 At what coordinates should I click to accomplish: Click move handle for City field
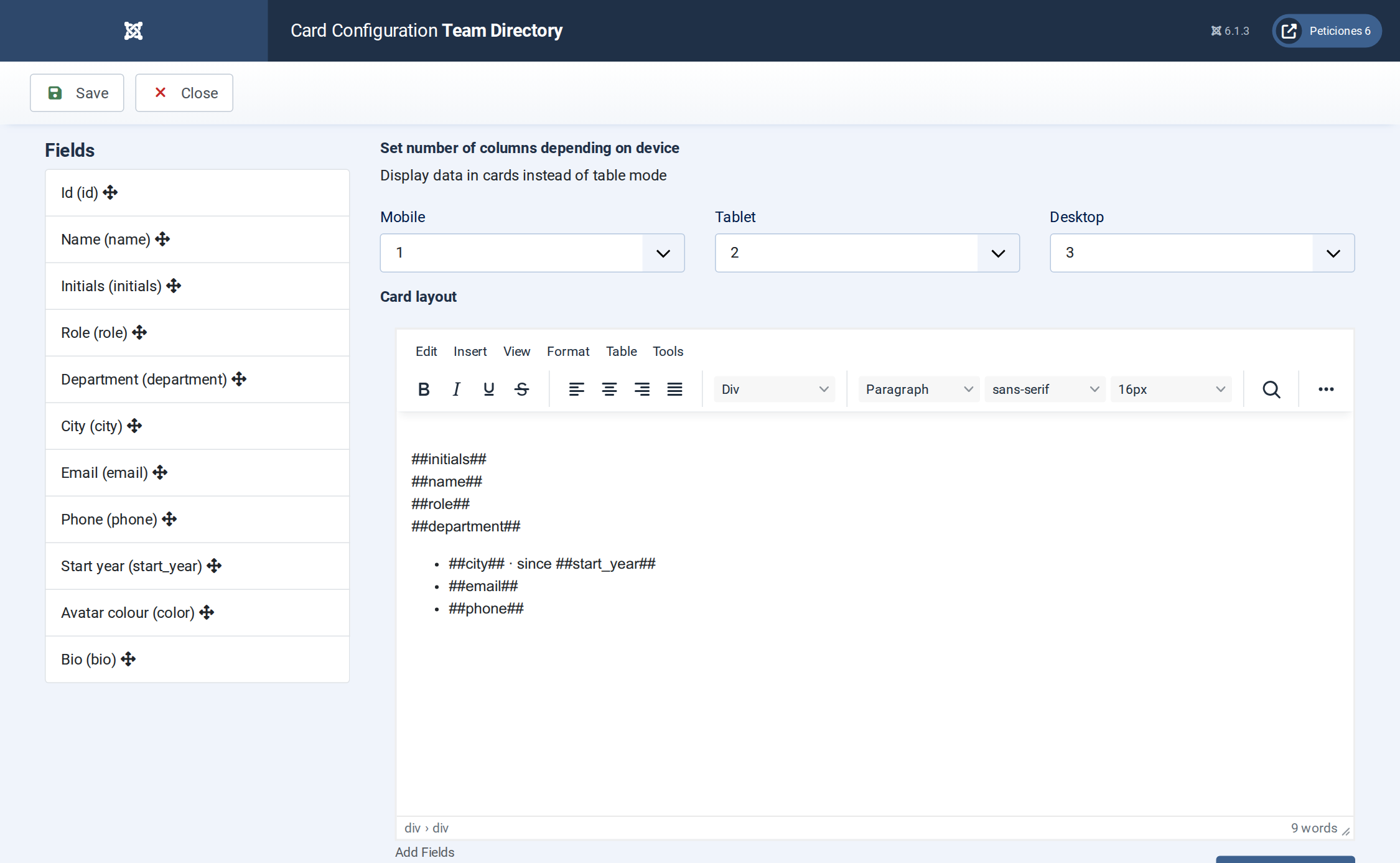[135, 426]
